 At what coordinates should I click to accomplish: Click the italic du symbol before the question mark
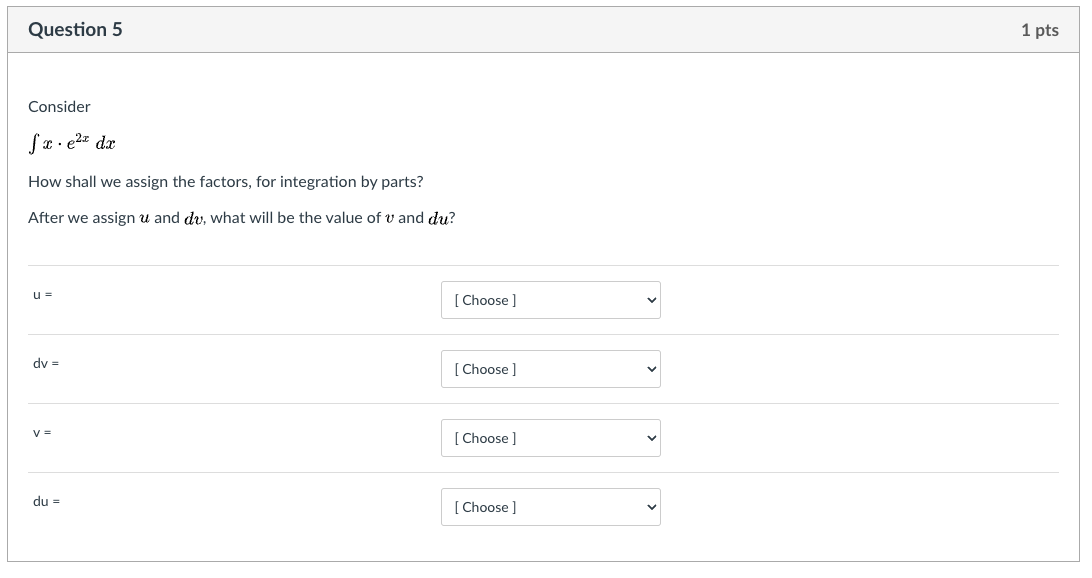pyautogui.click(x=438, y=219)
